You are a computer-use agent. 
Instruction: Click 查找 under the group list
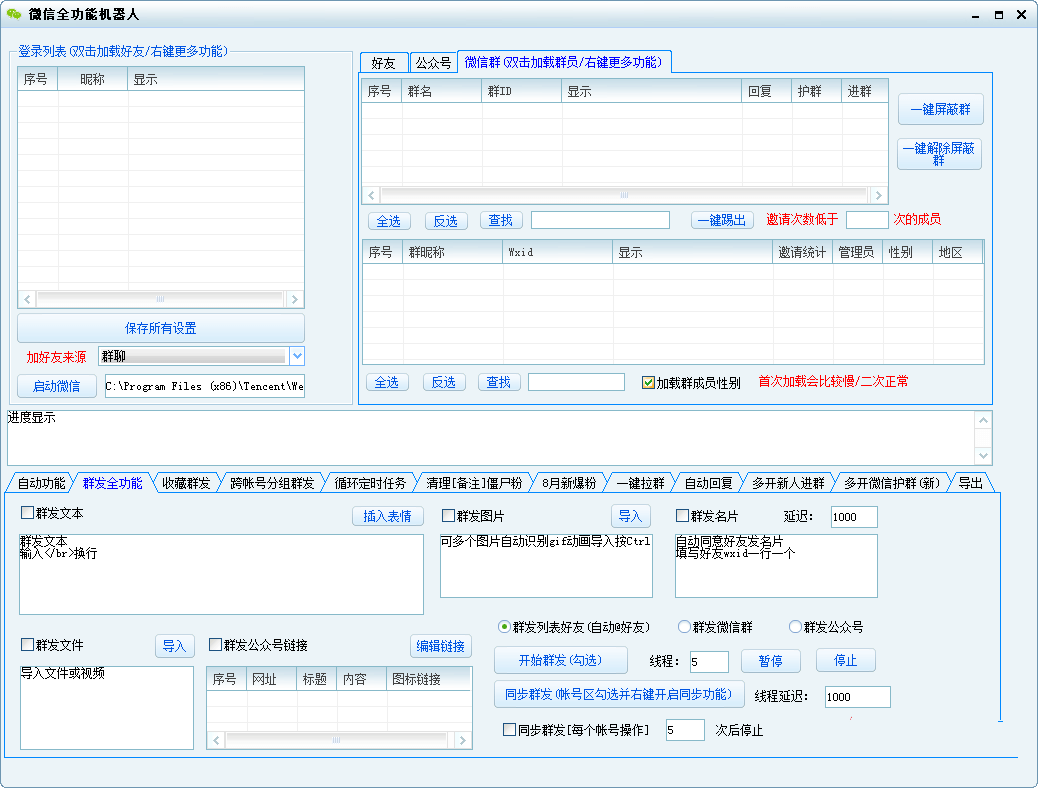(500, 221)
